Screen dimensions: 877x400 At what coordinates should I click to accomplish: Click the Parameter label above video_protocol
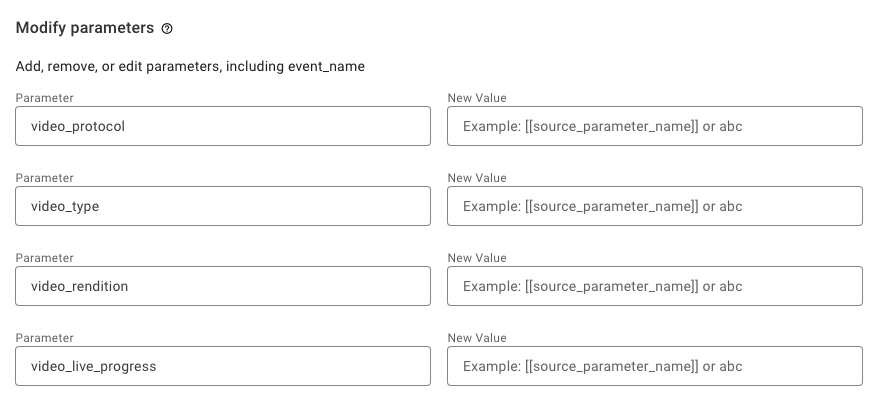(45, 98)
